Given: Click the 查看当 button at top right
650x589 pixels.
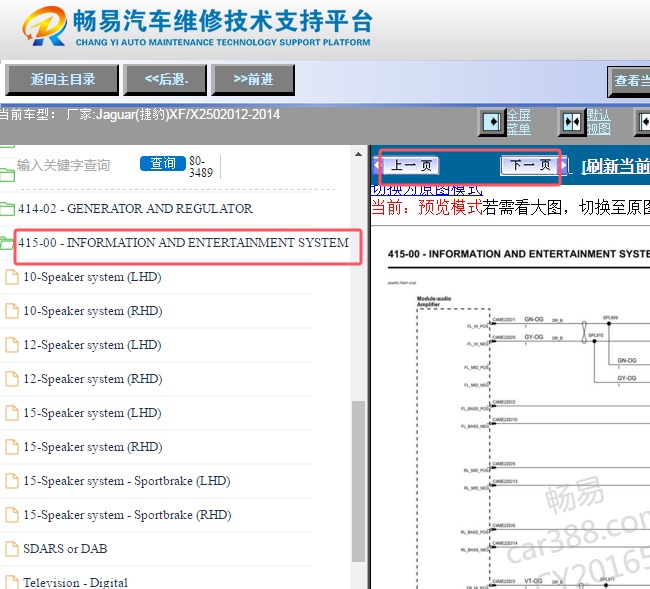Looking at the screenshot, I should tap(629, 81).
